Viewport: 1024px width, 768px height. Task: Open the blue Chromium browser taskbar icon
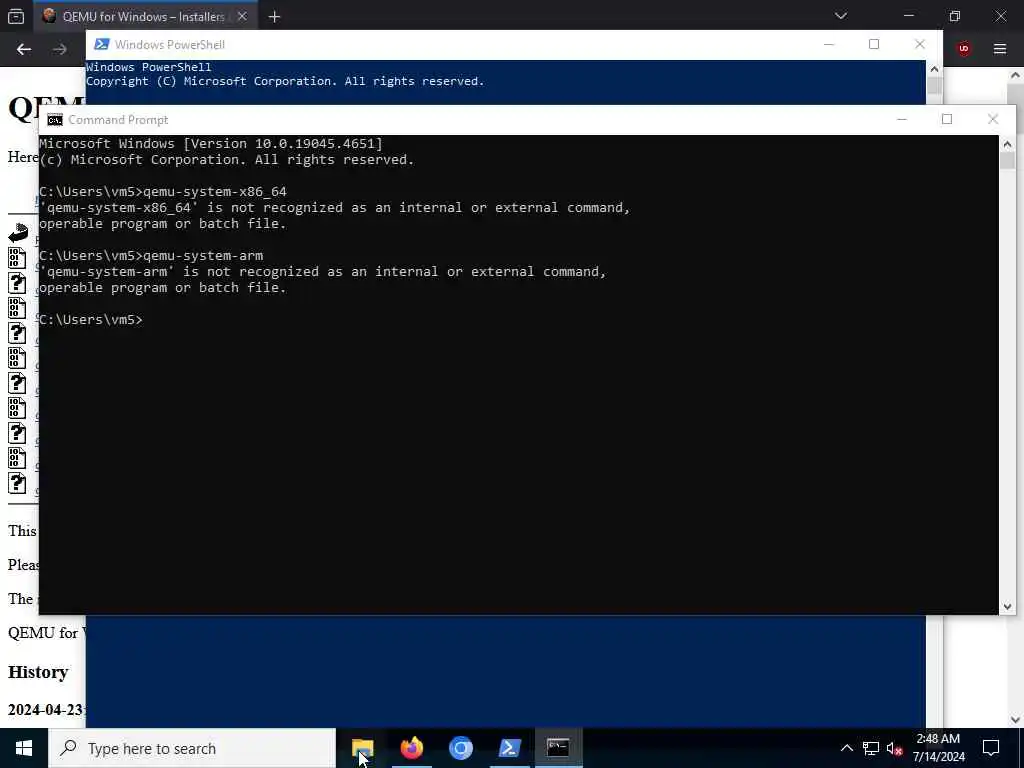[x=460, y=748]
